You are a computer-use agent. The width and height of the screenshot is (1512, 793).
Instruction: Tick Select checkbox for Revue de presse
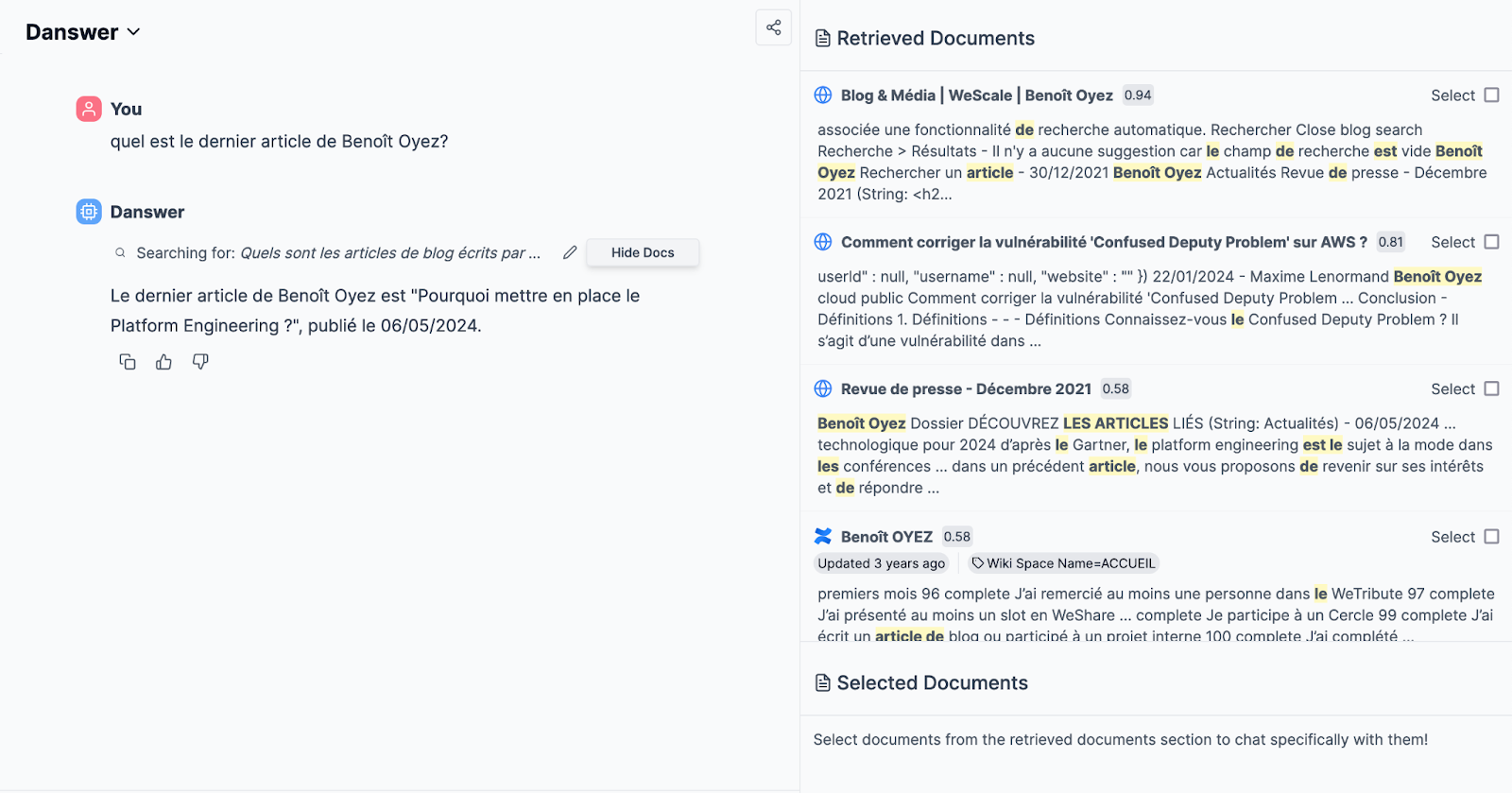coord(1491,388)
